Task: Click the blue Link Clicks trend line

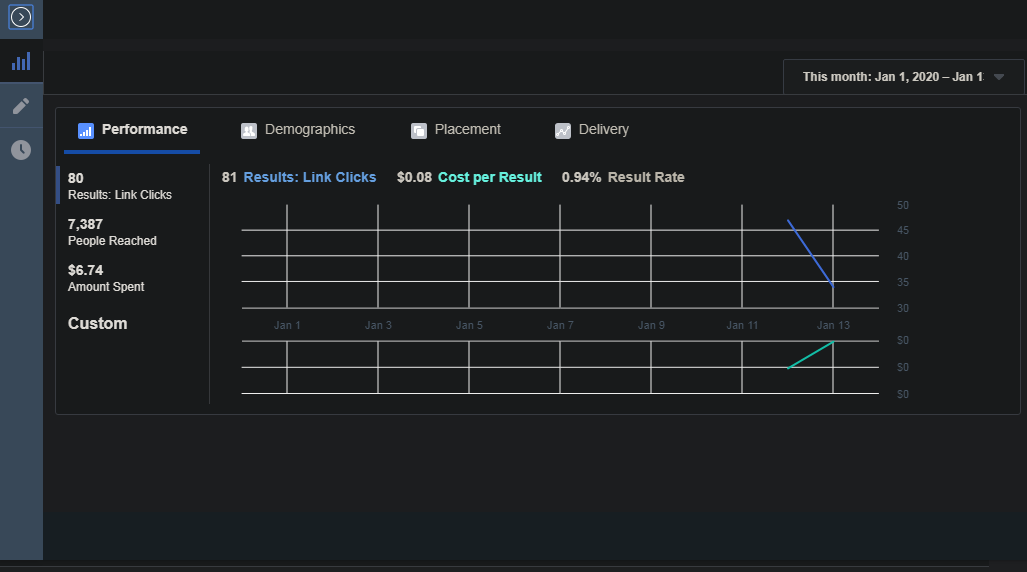Action: tap(811, 253)
